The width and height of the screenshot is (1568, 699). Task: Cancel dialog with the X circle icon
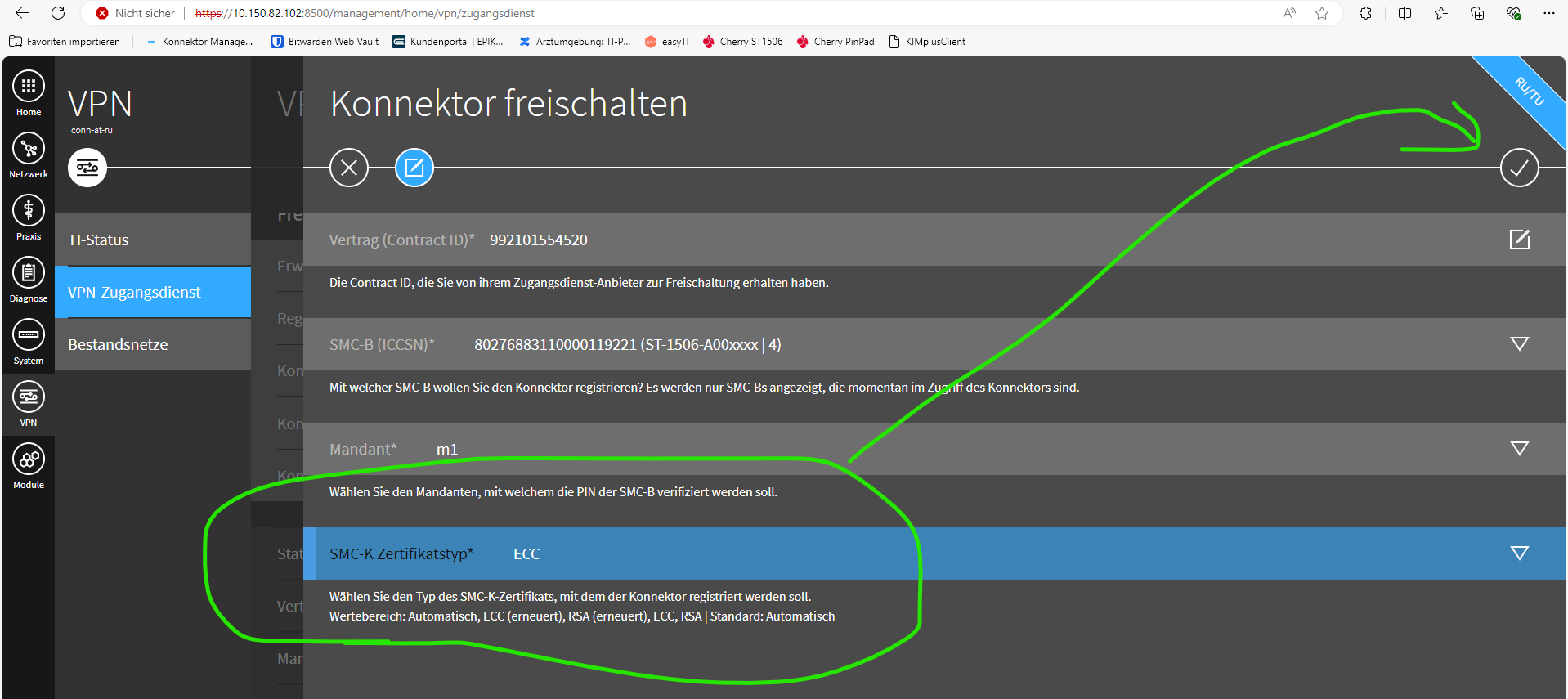349,168
